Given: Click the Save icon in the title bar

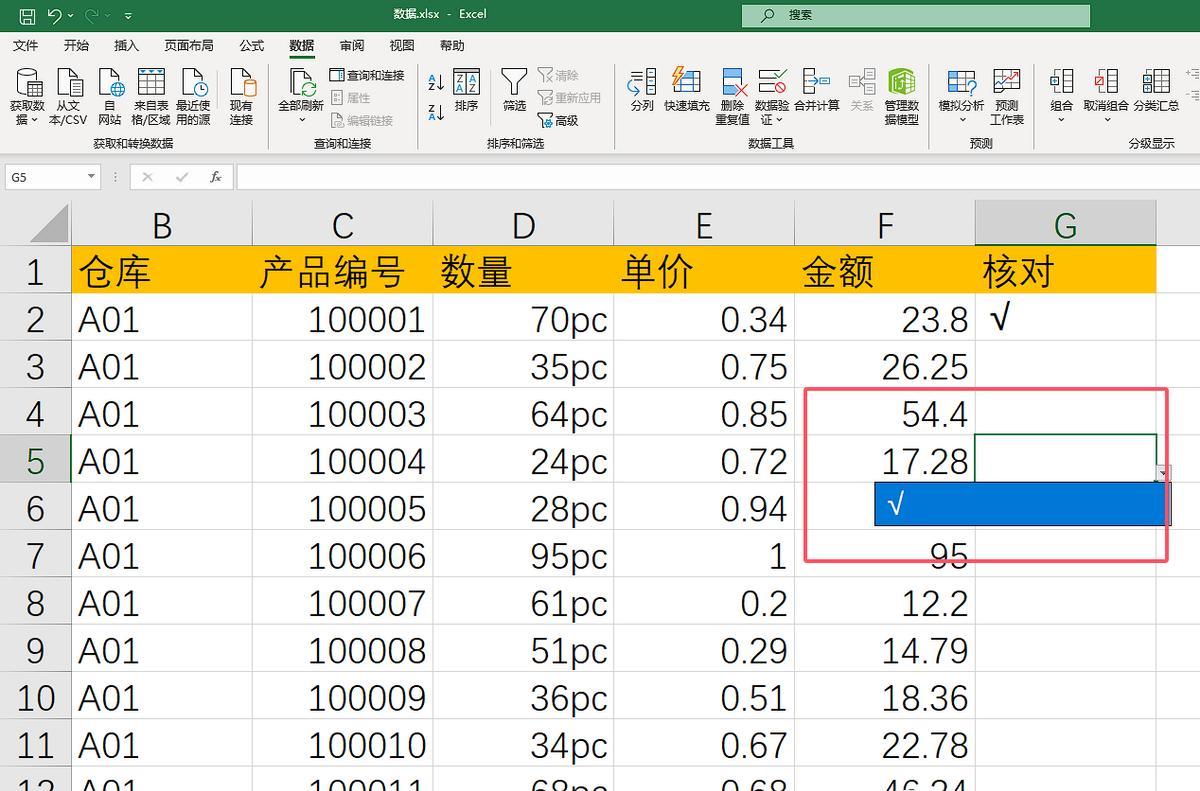Looking at the screenshot, I should tap(27, 15).
